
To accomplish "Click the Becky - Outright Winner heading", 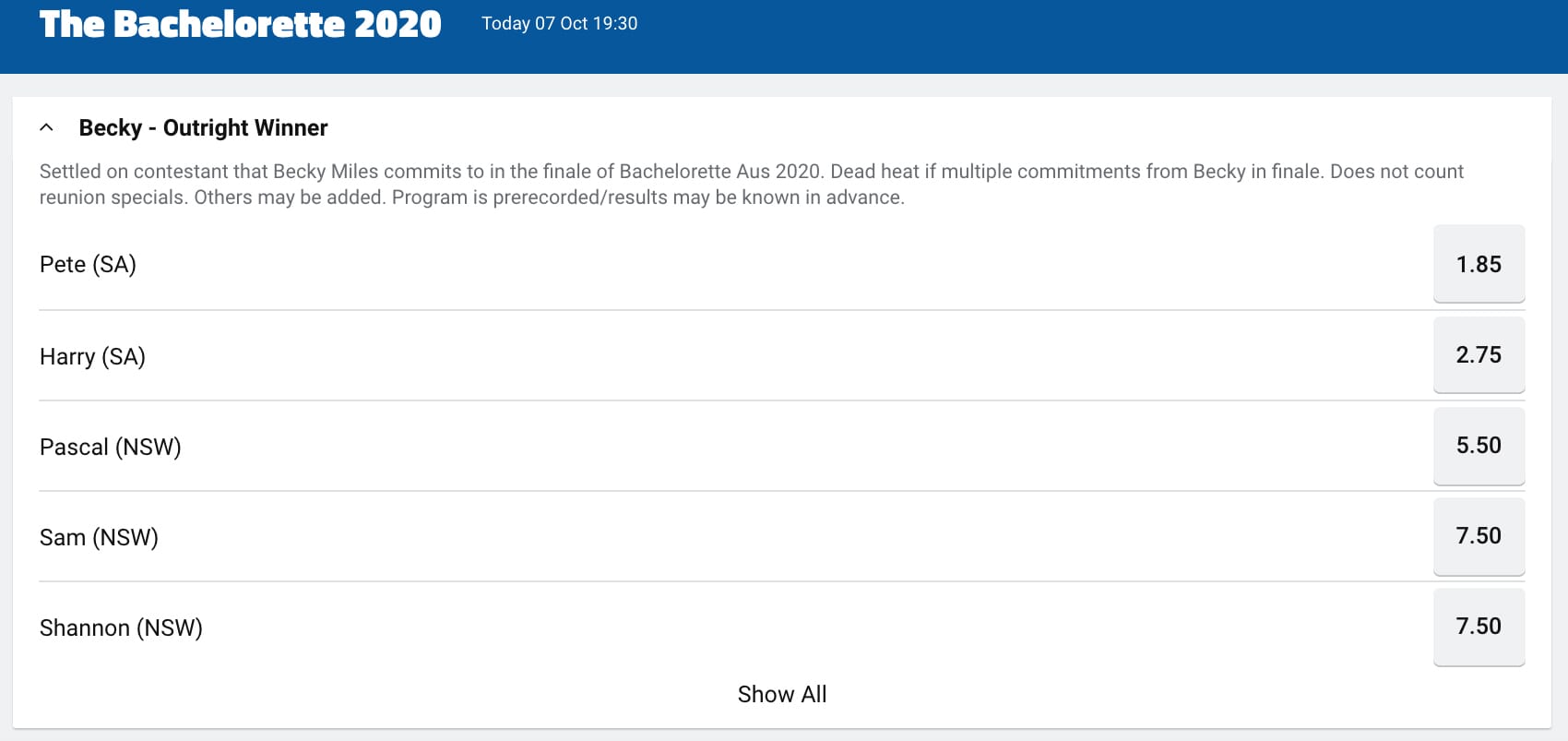I will 203,127.
